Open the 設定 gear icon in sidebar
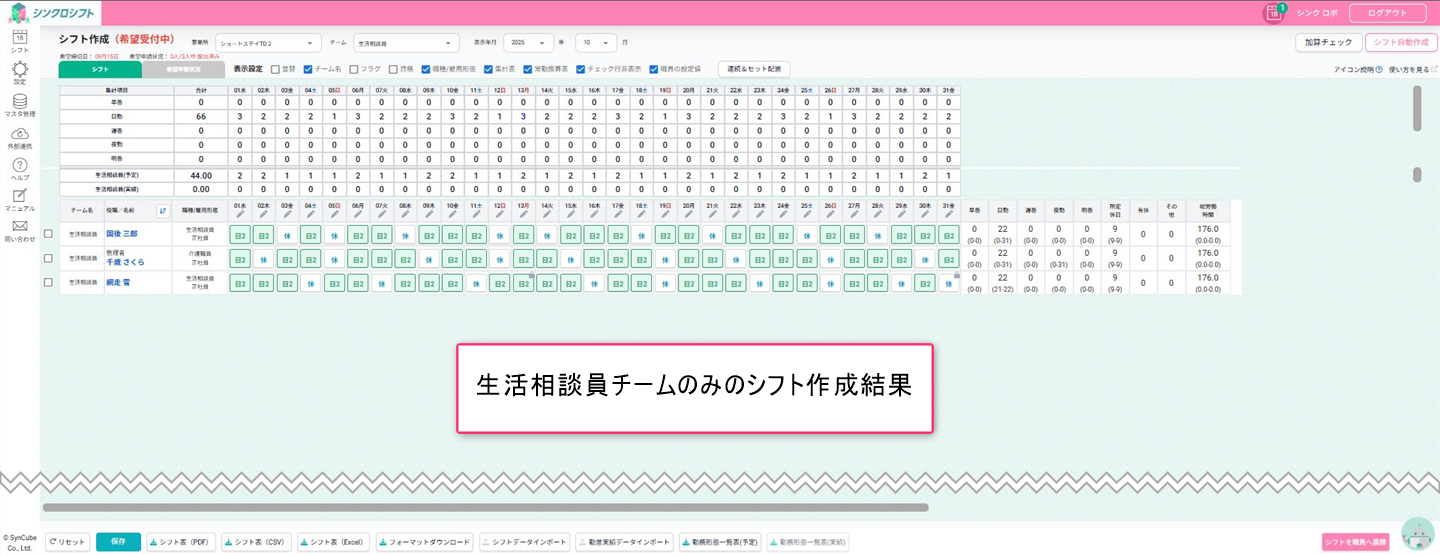 pos(19,70)
